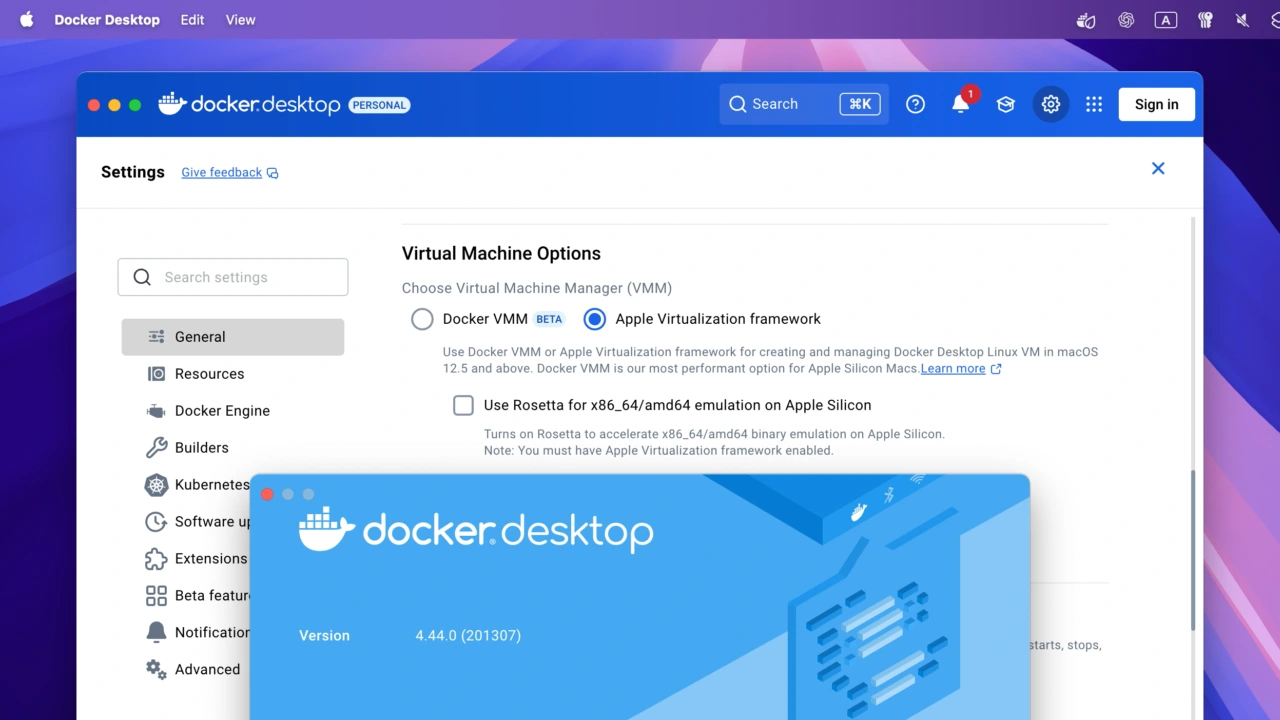Click the settings page vertical scrollbar

point(1193,550)
